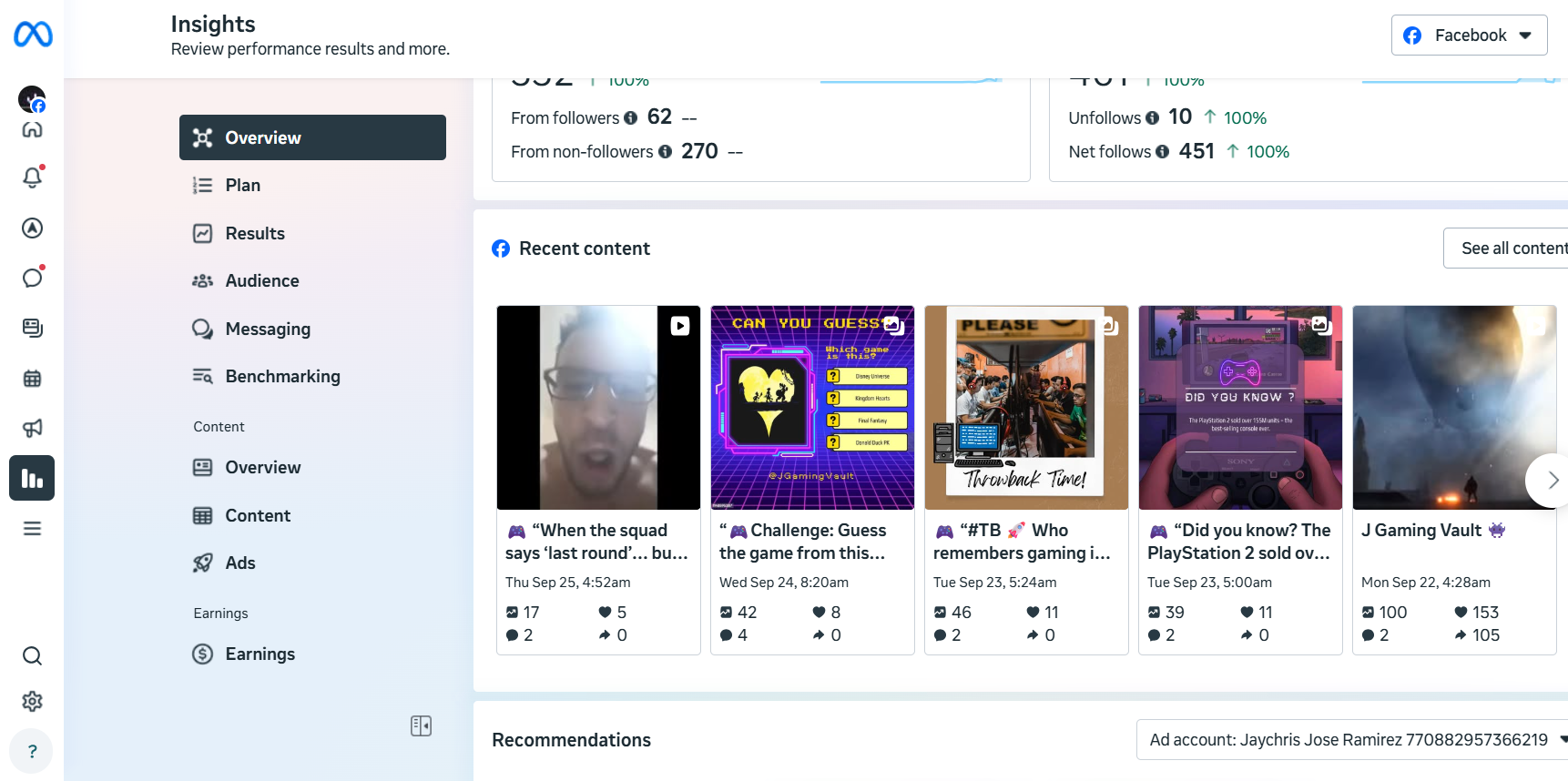Open the help question mark icon
Screen dimensions: 1568x781
(x=32, y=751)
